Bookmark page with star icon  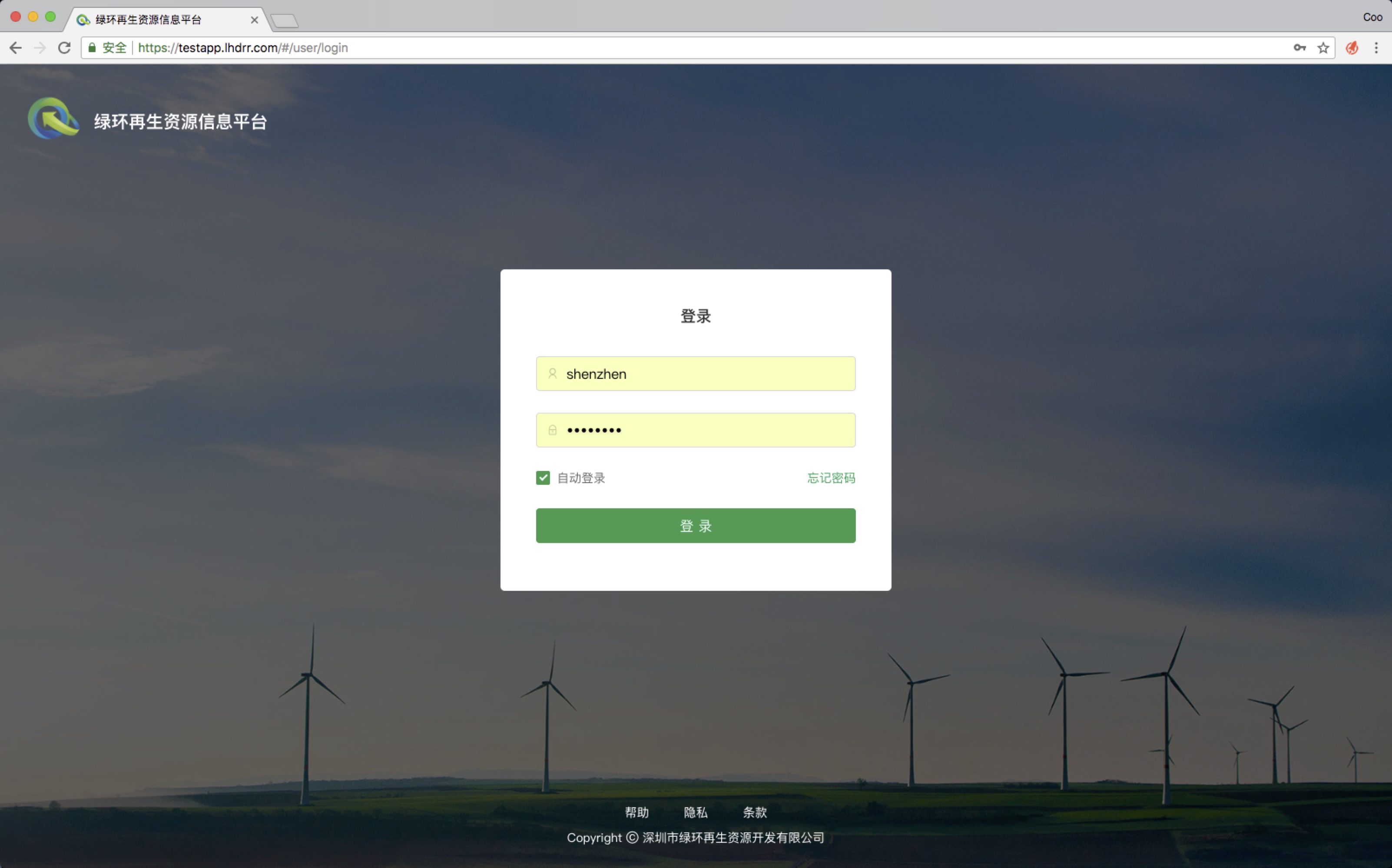pyautogui.click(x=1323, y=48)
